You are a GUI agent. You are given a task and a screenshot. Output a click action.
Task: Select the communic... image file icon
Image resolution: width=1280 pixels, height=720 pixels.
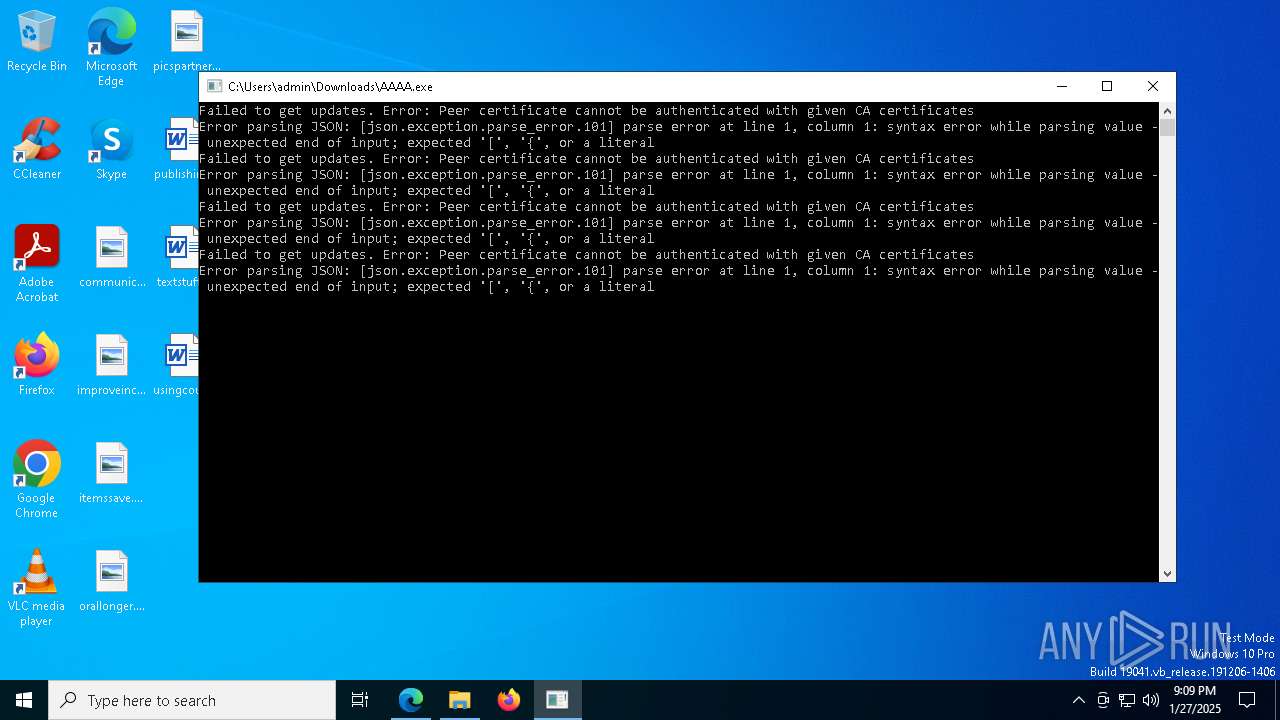click(x=112, y=257)
